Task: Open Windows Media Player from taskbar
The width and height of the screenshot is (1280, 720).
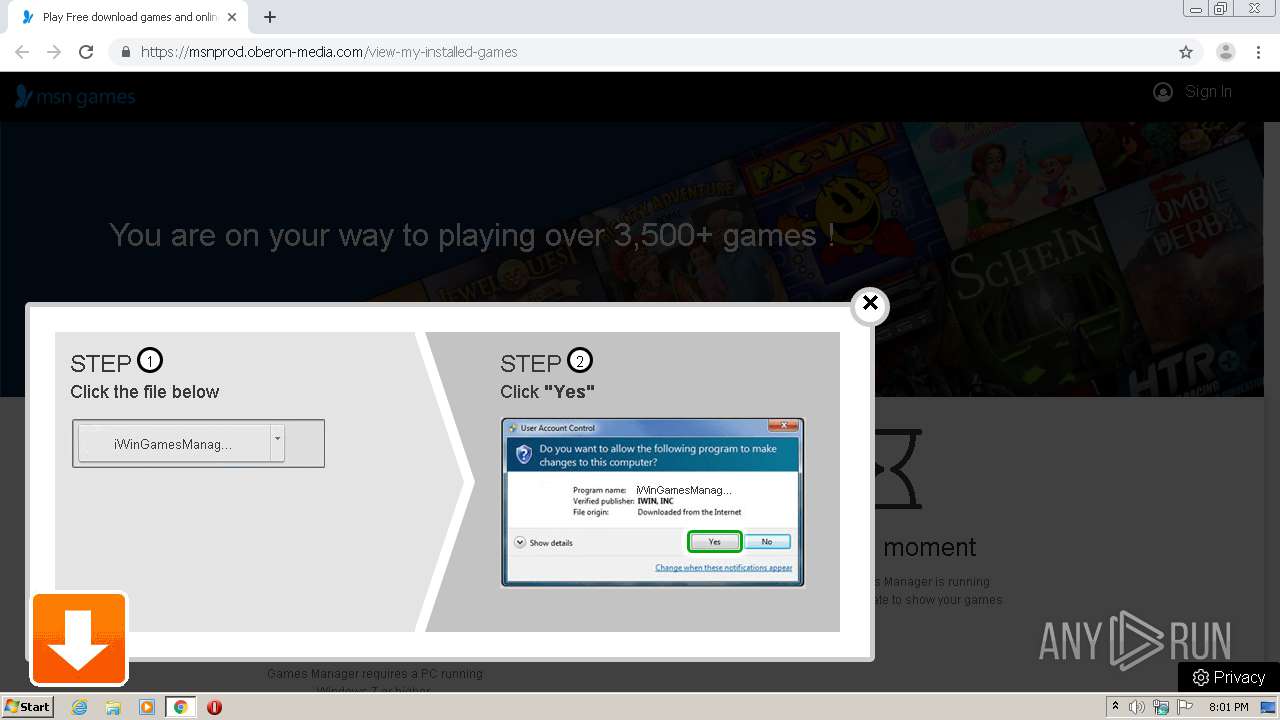Action: tap(147, 707)
